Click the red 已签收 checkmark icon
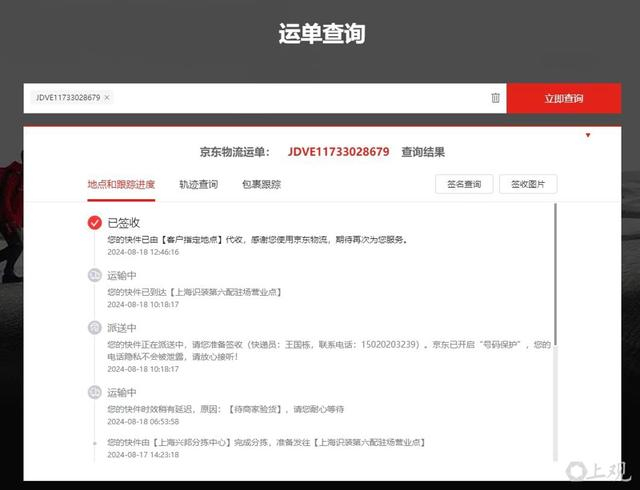Image resolution: width=640 pixels, height=490 pixels. [x=95, y=223]
